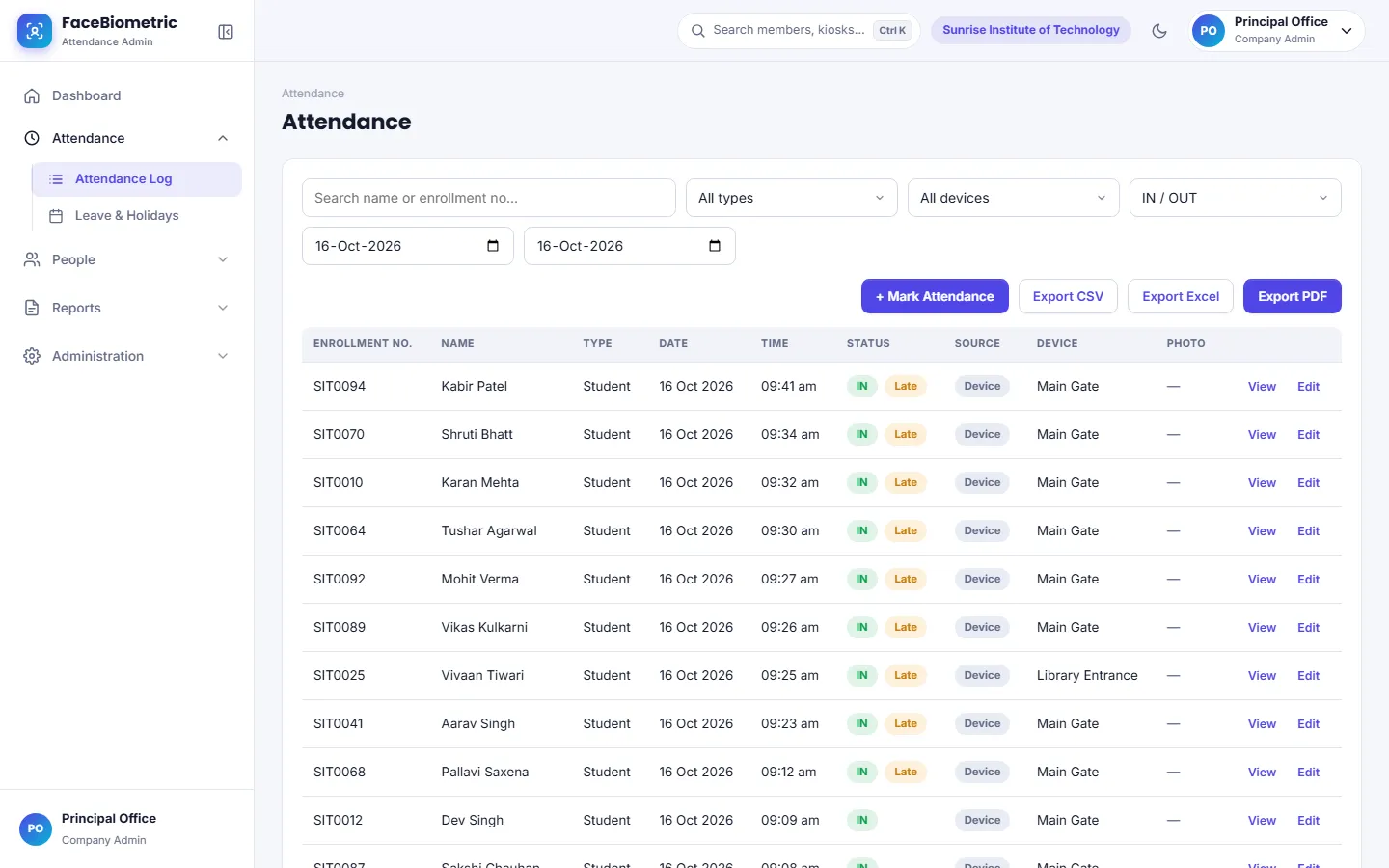View Vivaan Tiwari's attendance record

1262,675
